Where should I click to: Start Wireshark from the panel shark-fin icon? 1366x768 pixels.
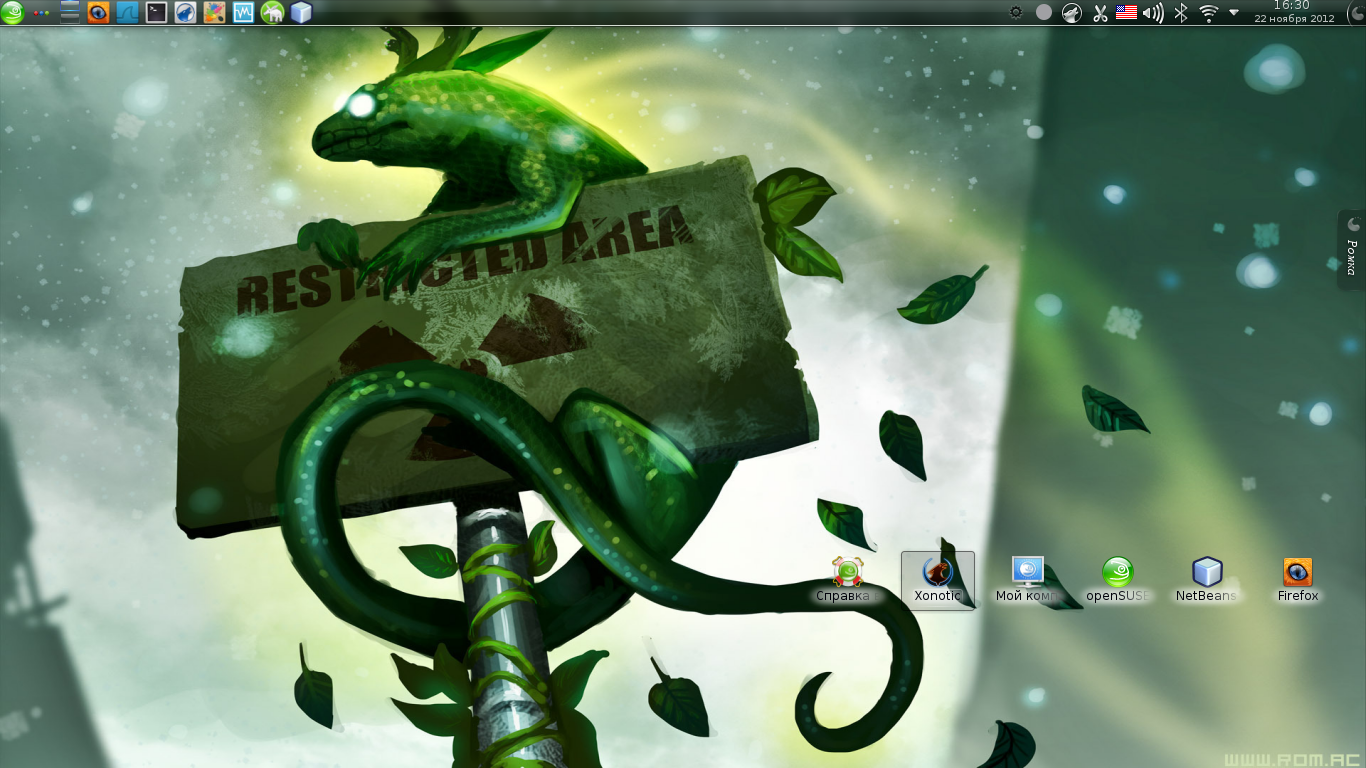coord(127,12)
